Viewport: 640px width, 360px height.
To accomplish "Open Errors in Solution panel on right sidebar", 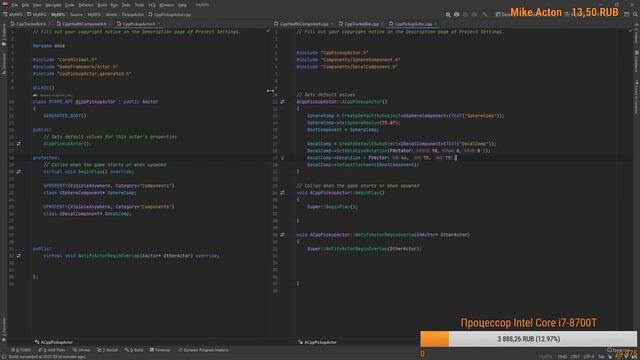I will pyautogui.click(x=636, y=96).
